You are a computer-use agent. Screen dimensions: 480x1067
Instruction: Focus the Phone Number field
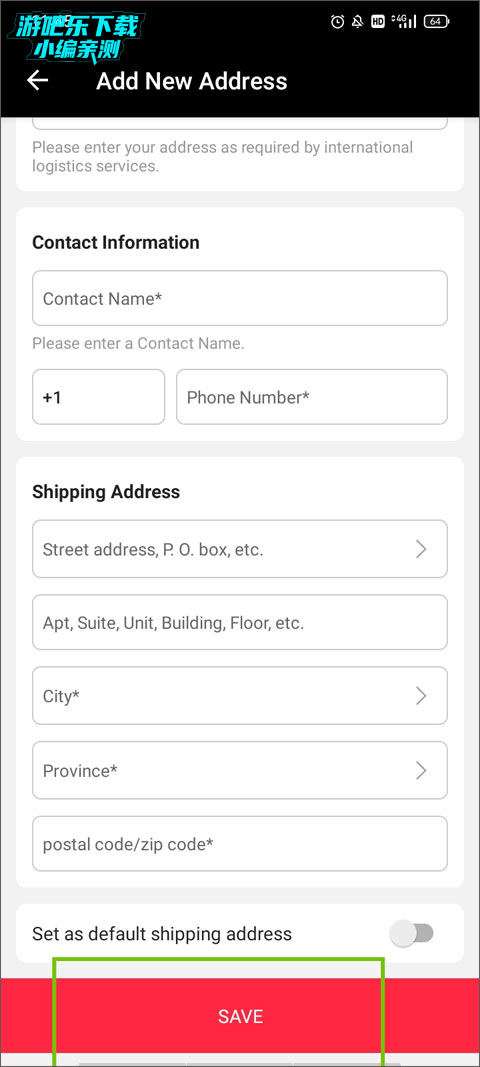coord(312,397)
